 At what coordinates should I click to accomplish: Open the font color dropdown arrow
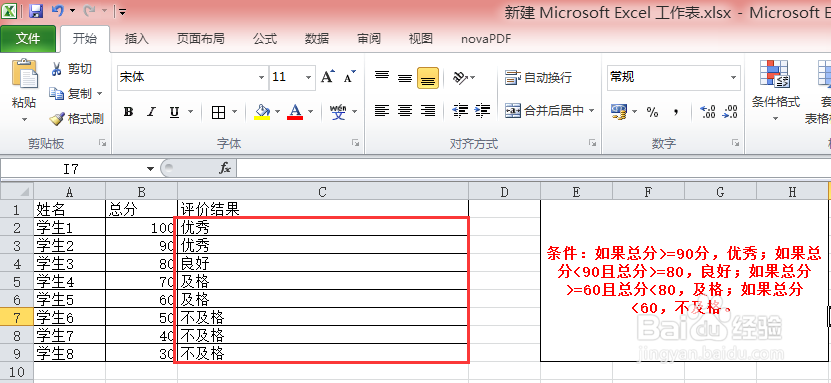click(311, 112)
